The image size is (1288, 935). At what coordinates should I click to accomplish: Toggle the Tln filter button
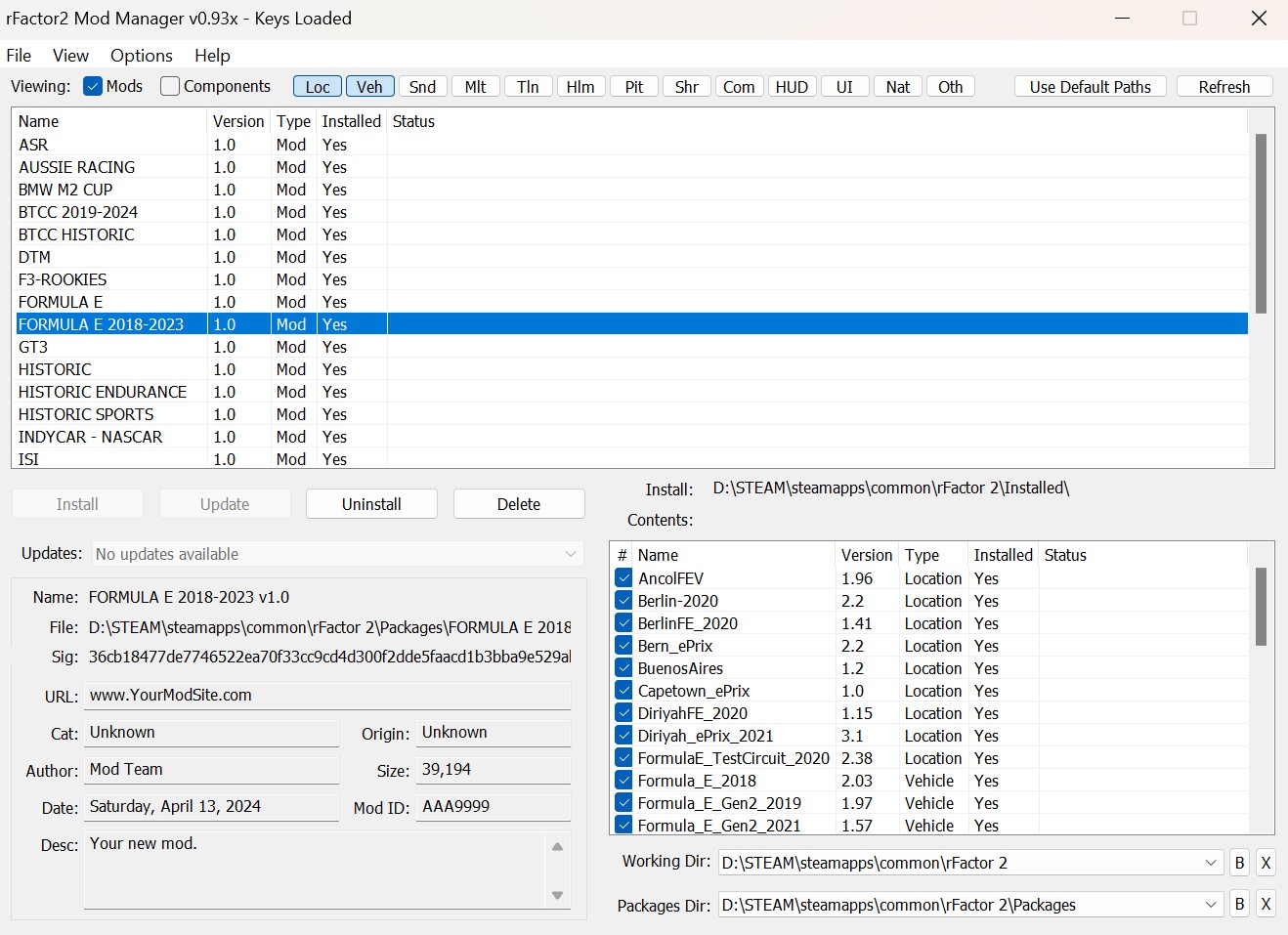pos(529,87)
